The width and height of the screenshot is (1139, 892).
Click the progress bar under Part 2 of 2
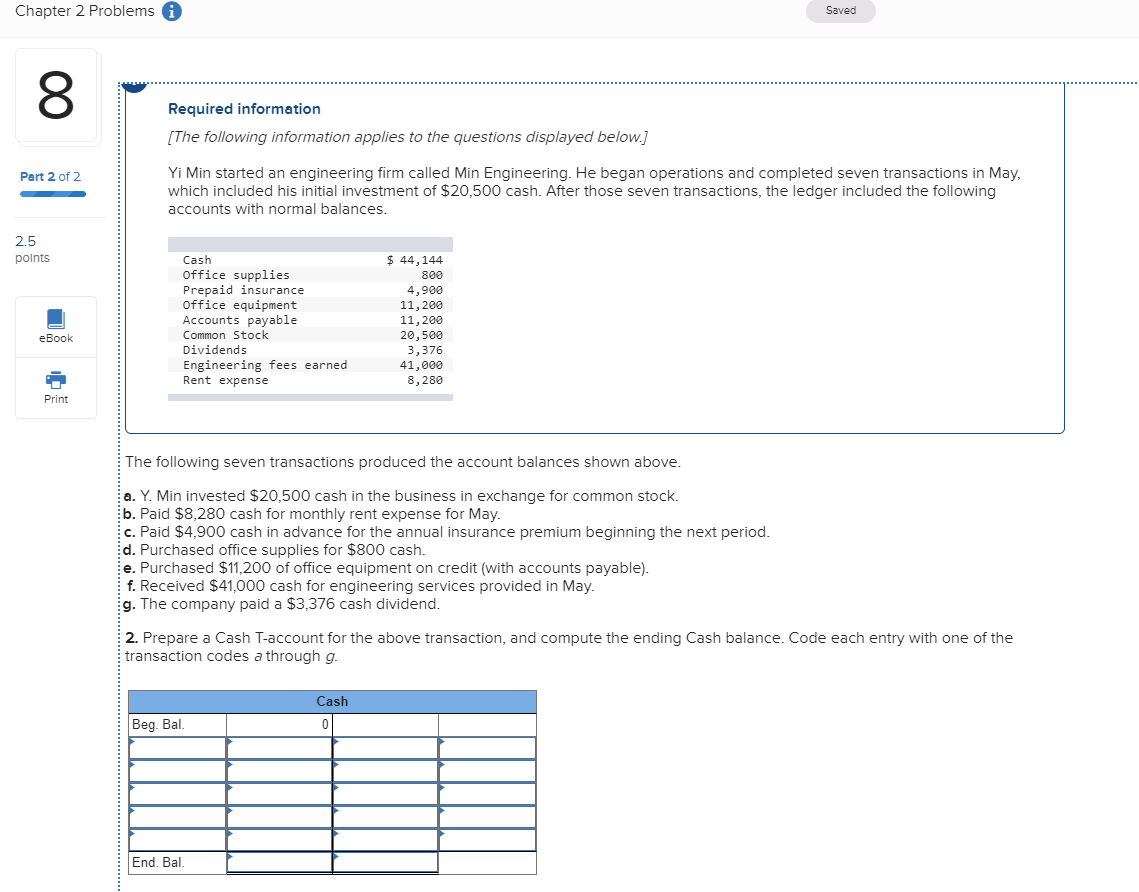52,192
